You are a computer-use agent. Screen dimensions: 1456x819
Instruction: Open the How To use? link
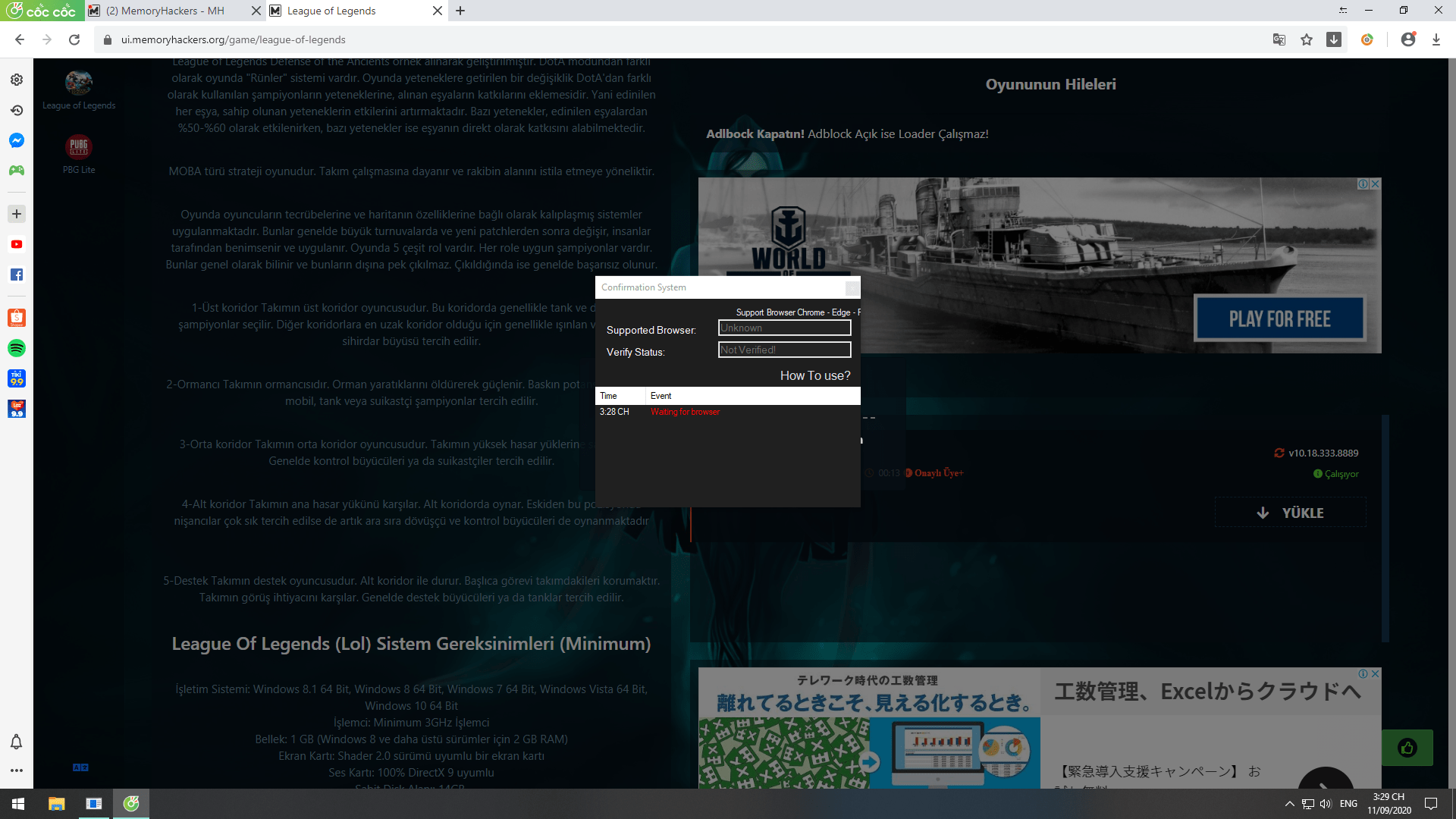815,375
